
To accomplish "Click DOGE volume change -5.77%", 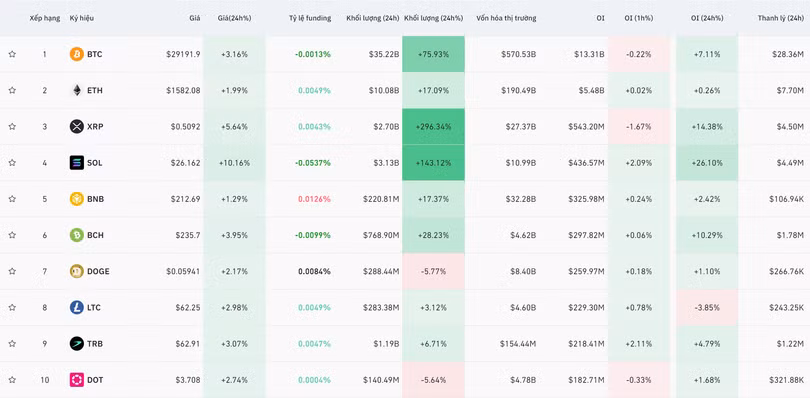I will click(434, 271).
